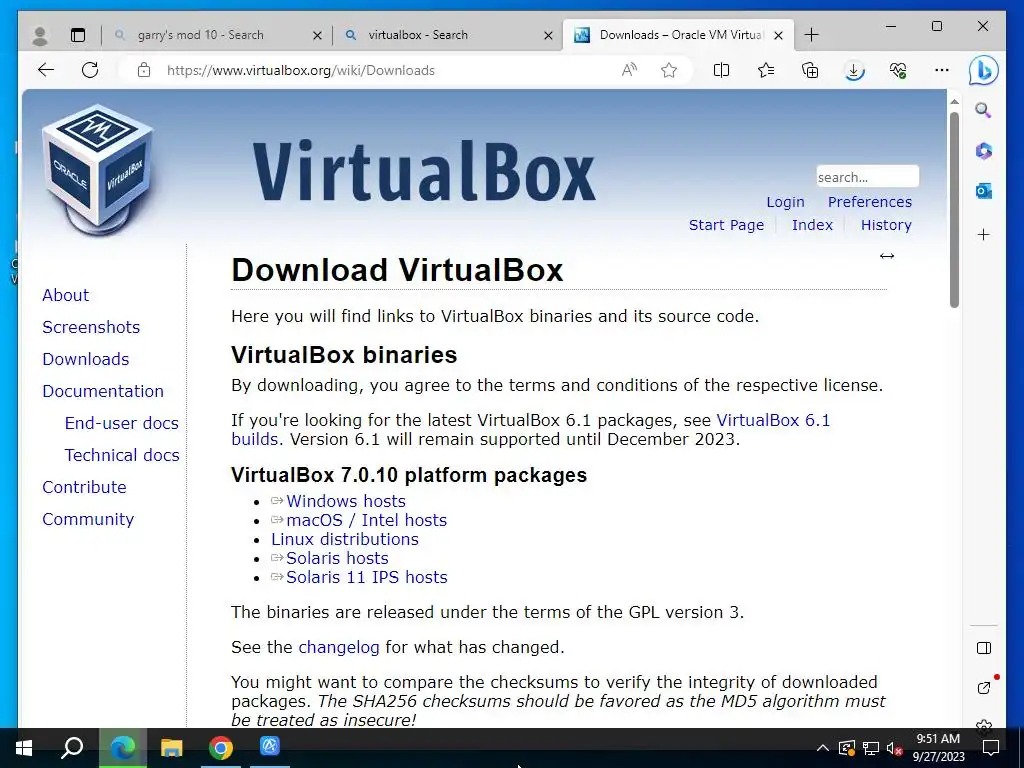Open Microsoft 365 sidebar icon

[984, 151]
